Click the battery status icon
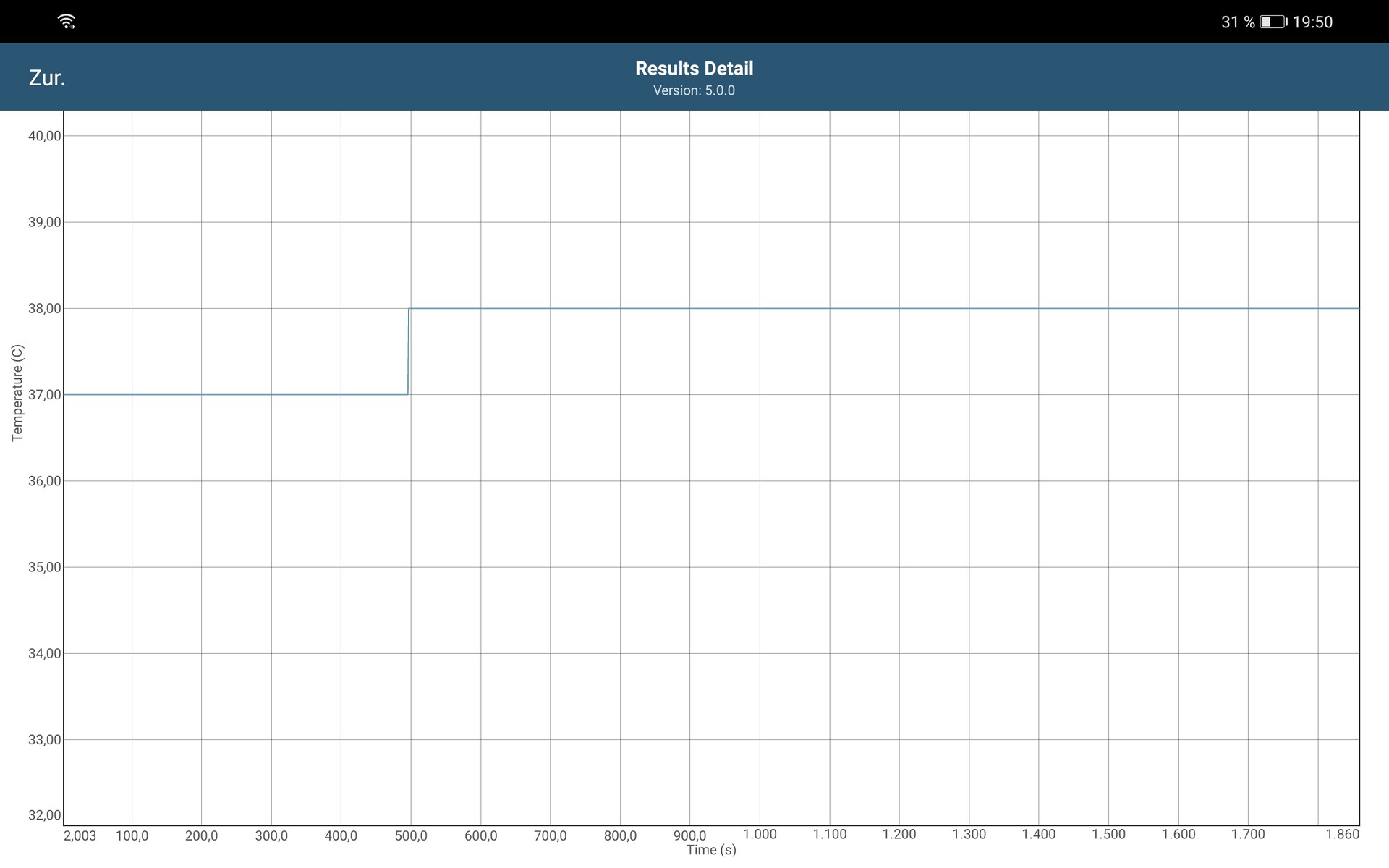Viewport: 1389px width, 868px height. (x=1273, y=22)
